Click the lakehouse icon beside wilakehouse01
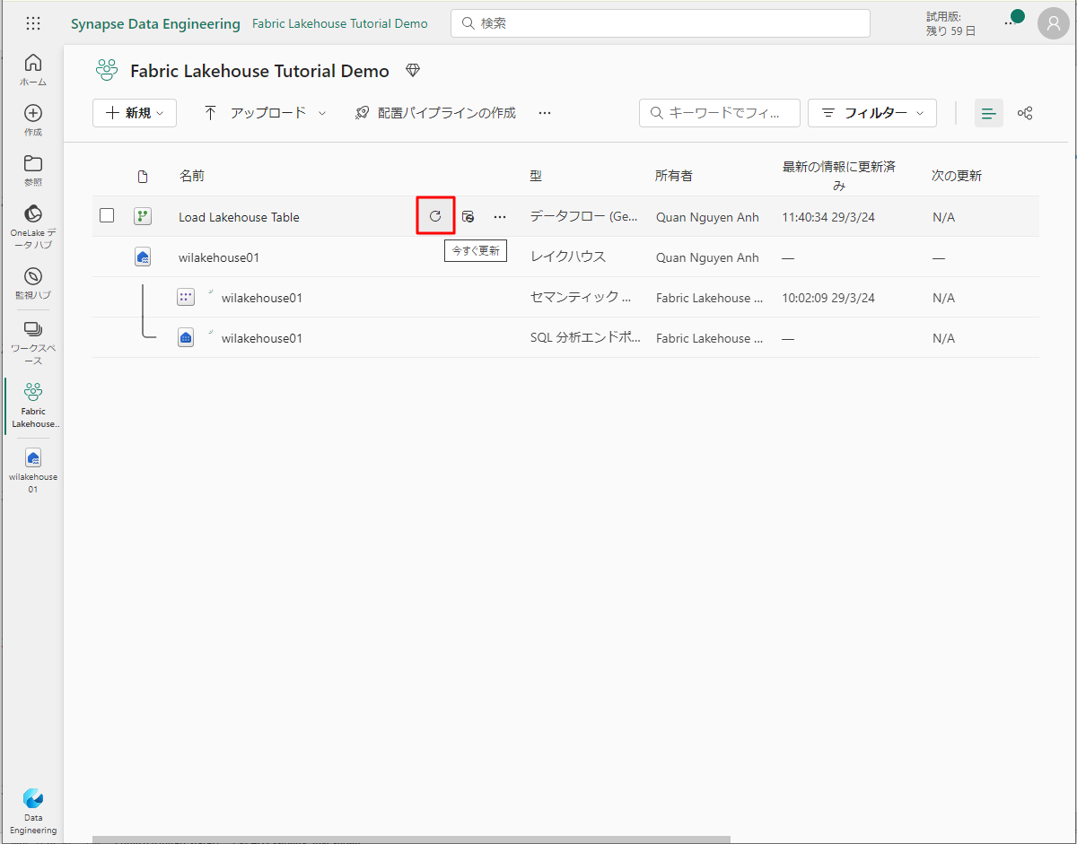The width and height of the screenshot is (1077, 844). (x=142, y=257)
